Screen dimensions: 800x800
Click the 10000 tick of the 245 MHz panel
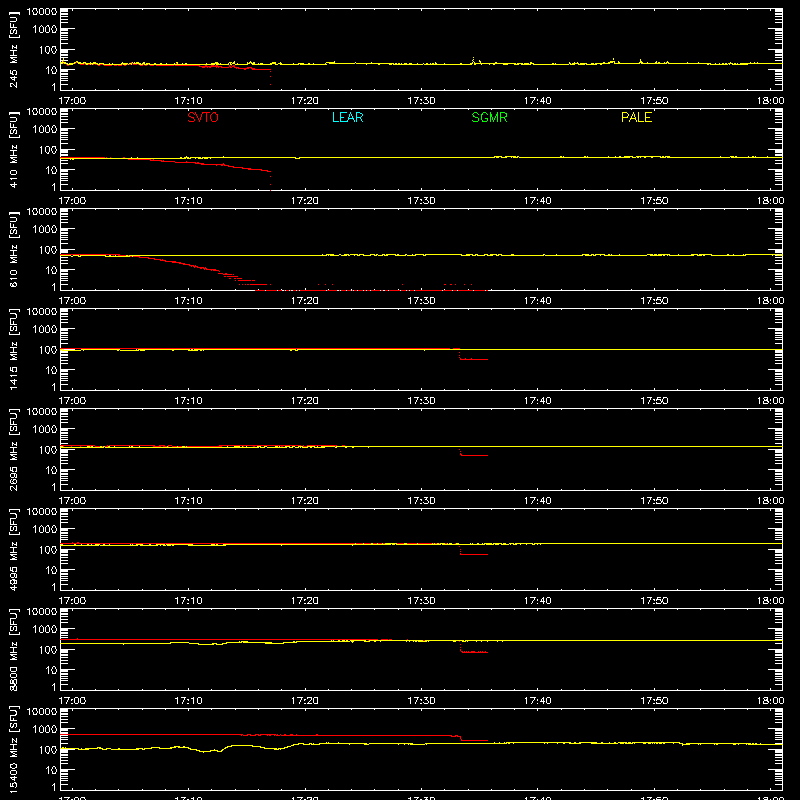pos(42,12)
